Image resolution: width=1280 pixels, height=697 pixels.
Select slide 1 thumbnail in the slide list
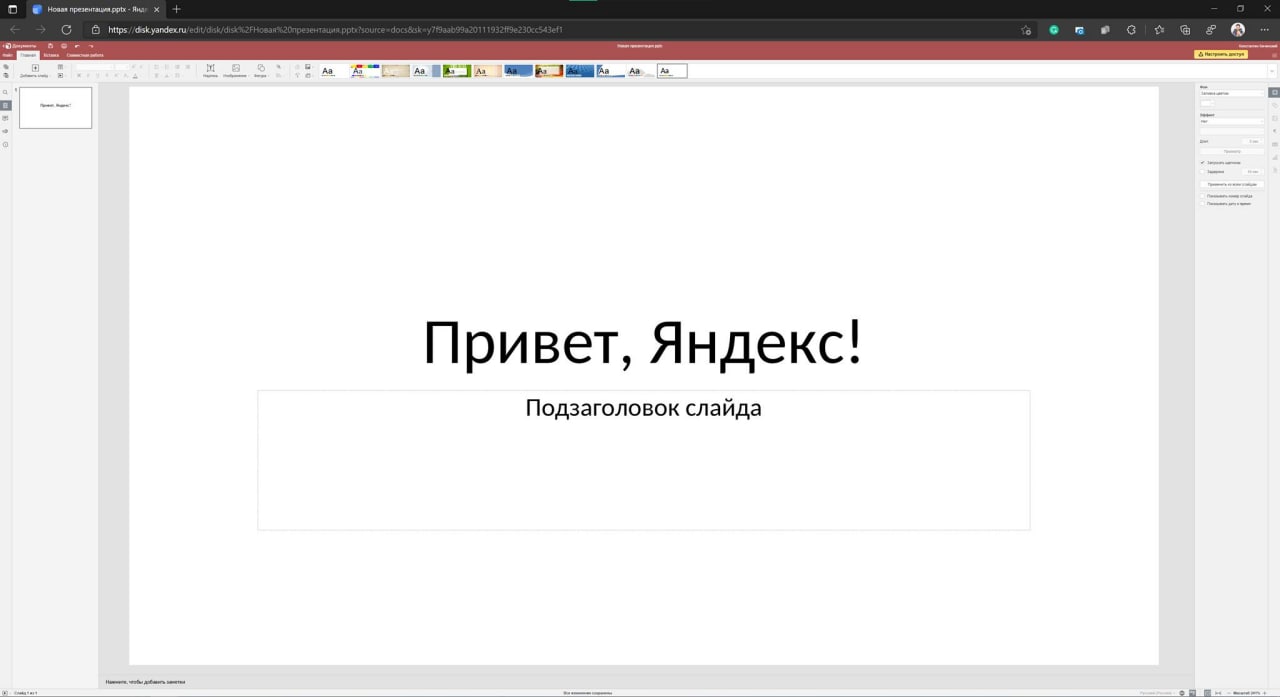coord(55,107)
